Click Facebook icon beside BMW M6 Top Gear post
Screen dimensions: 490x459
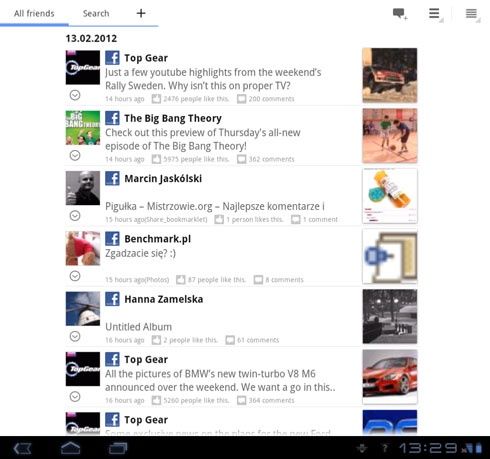tap(112, 359)
